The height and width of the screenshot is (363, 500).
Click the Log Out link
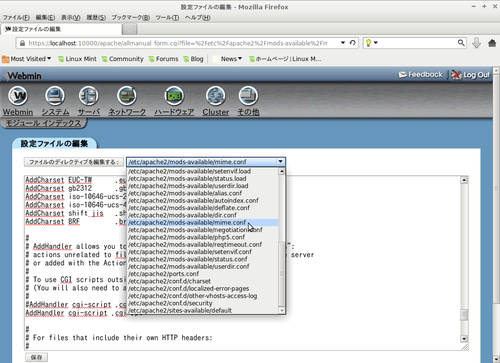(x=471, y=75)
